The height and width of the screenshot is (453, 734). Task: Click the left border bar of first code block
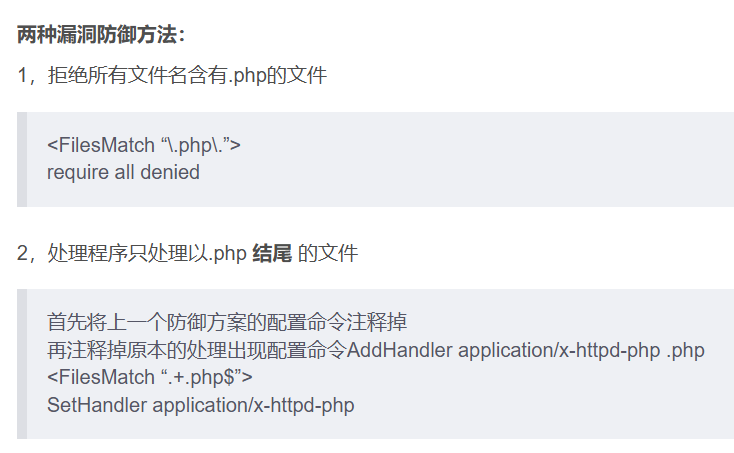pos(22,159)
